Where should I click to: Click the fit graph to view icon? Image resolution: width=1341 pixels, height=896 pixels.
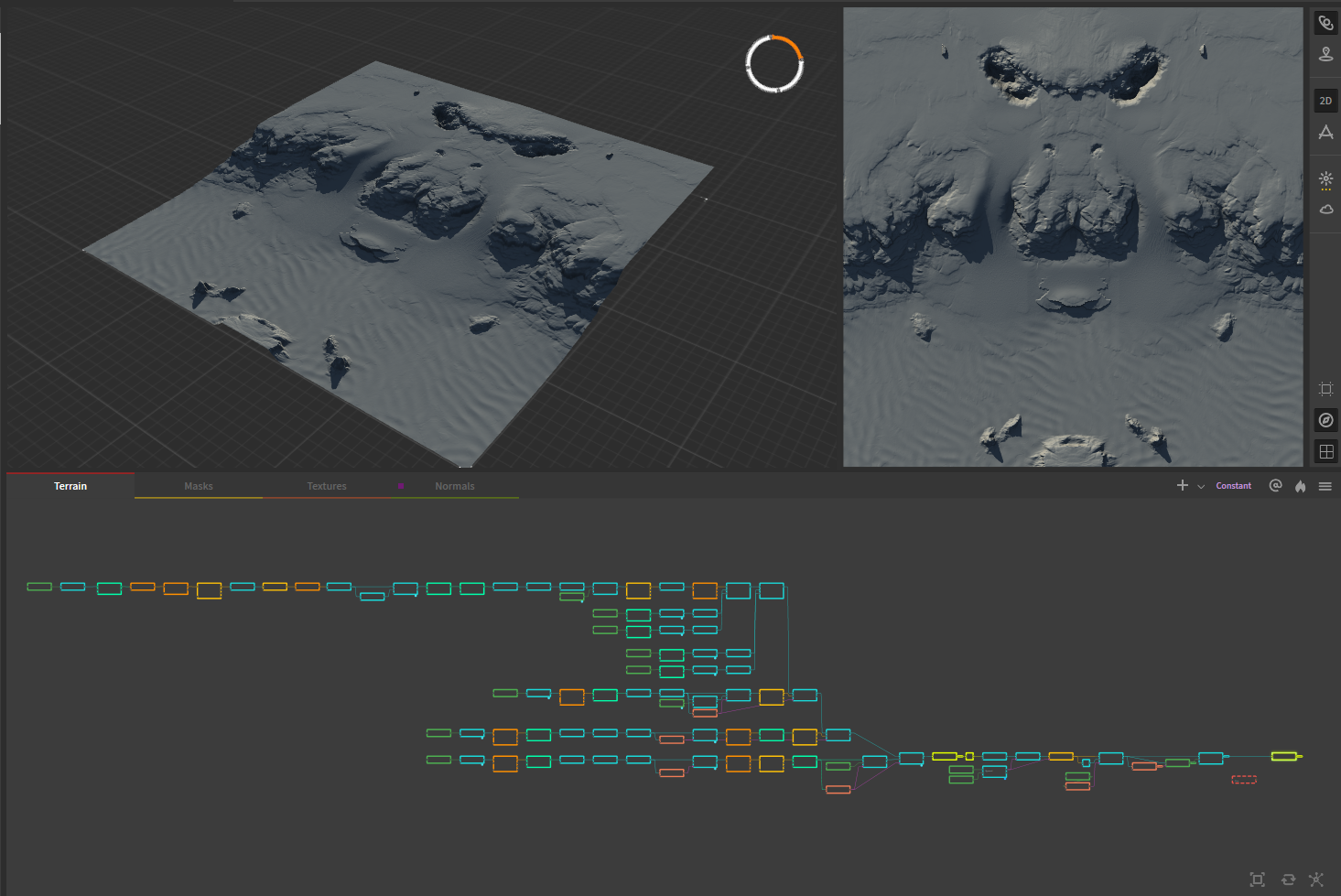(1258, 880)
